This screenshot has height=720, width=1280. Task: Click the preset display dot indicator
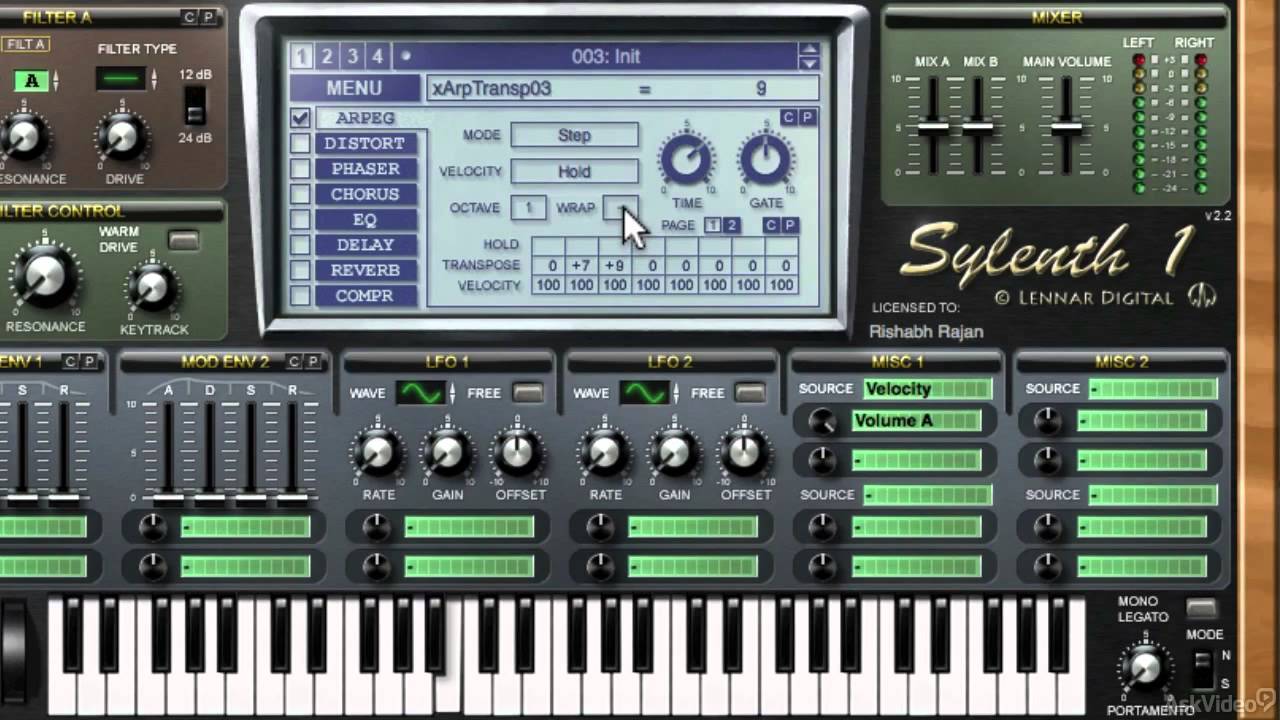[406, 56]
